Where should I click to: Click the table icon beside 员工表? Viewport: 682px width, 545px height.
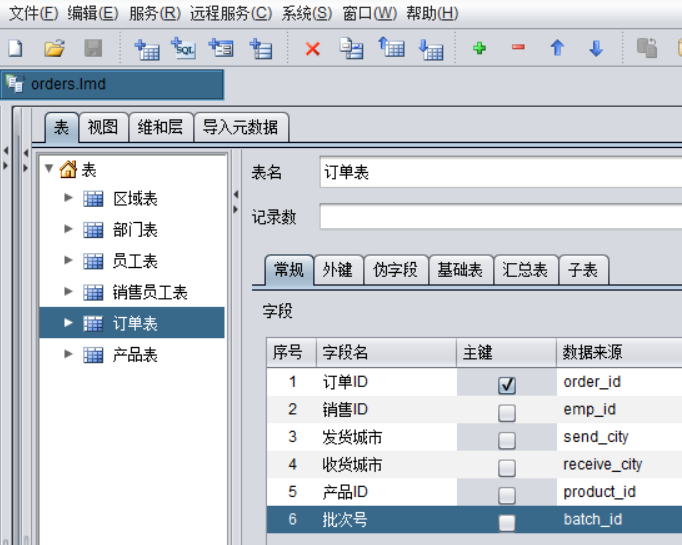coord(93,261)
